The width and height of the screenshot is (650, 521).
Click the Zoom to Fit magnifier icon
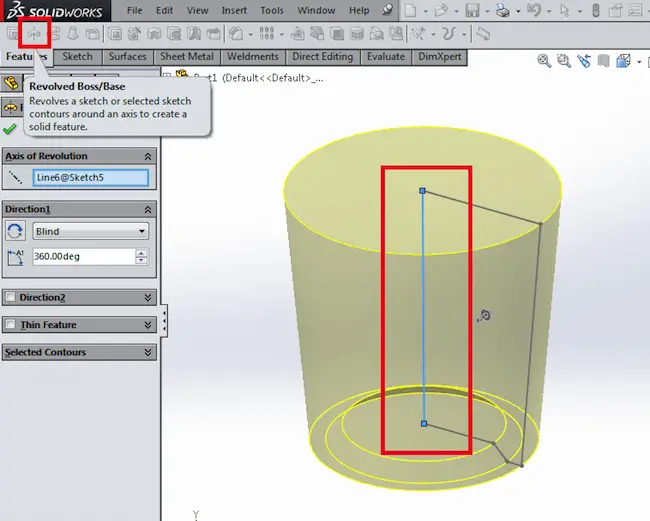pos(544,61)
